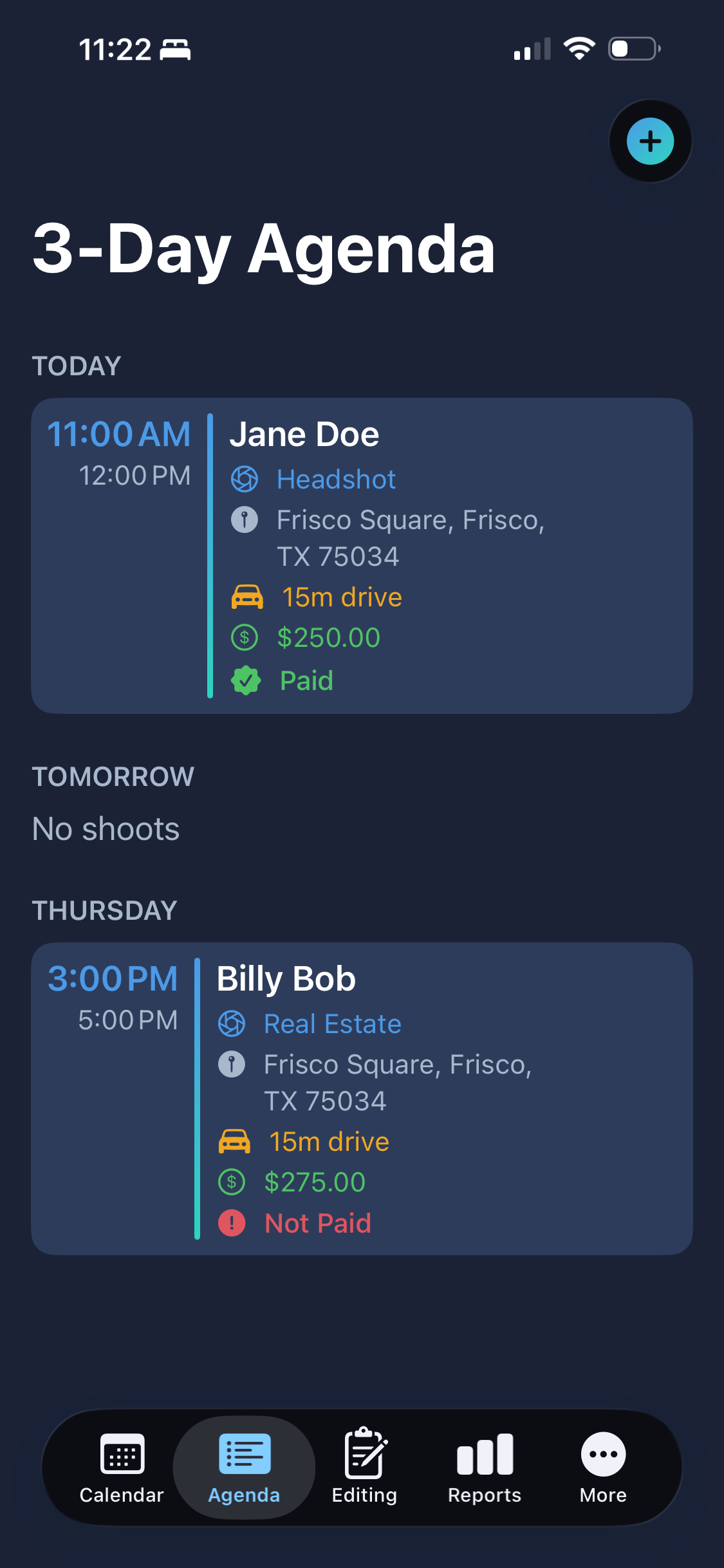Tap the car icon in Jane Doe's card

click(247, 597)
